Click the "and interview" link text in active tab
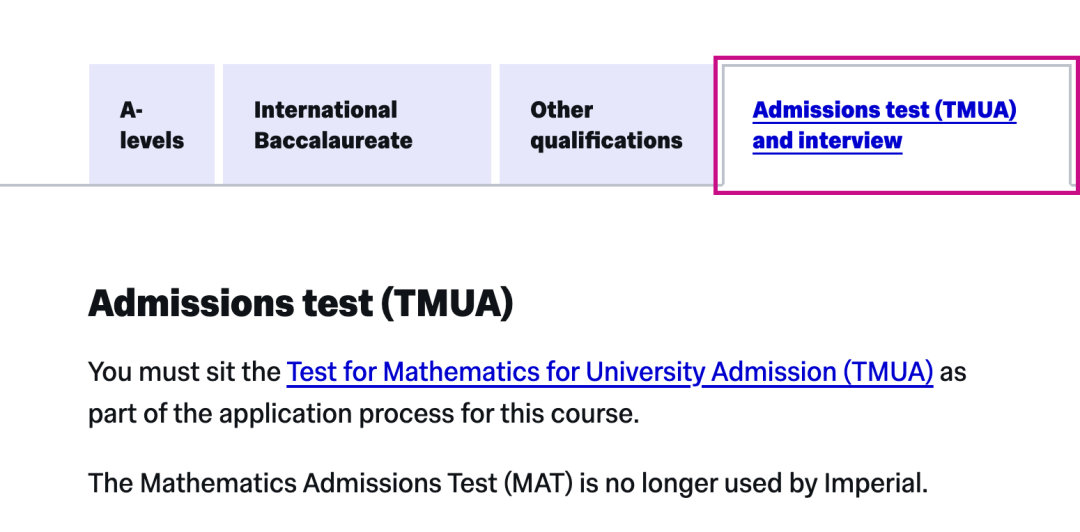1080x532 pixels. [827, 141]
